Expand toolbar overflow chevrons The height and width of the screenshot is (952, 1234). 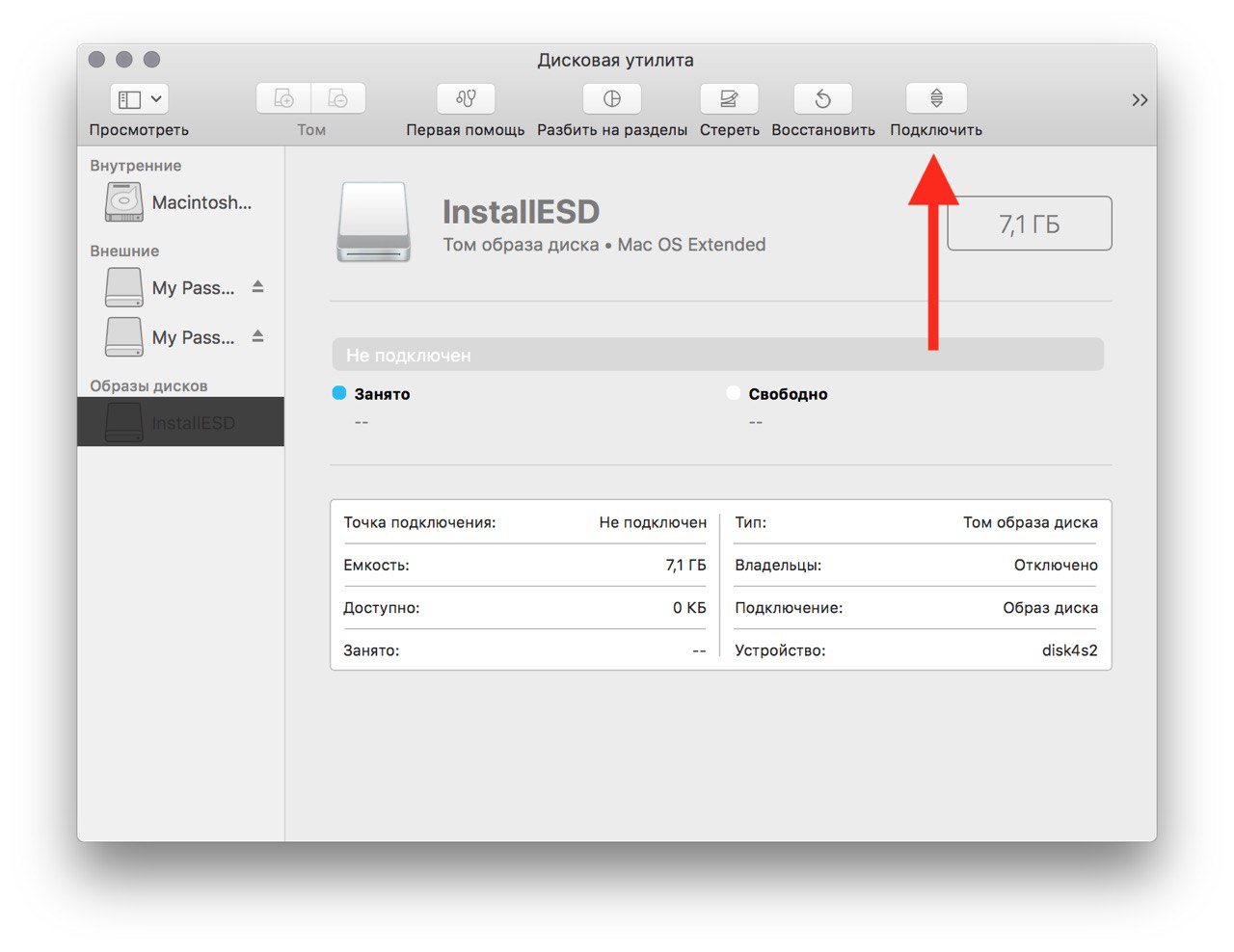point(1140,100)
